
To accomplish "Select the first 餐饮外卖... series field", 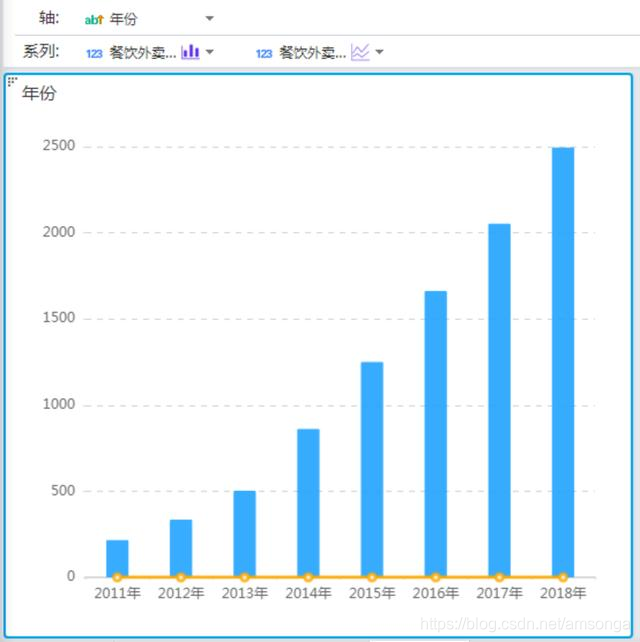I will (142, 52).
